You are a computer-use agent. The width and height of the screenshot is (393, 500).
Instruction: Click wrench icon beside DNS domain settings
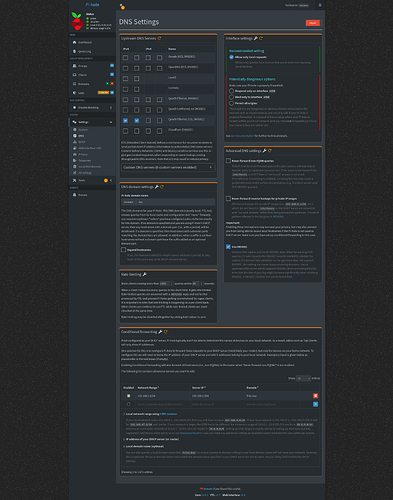click(x=157, y=187)
